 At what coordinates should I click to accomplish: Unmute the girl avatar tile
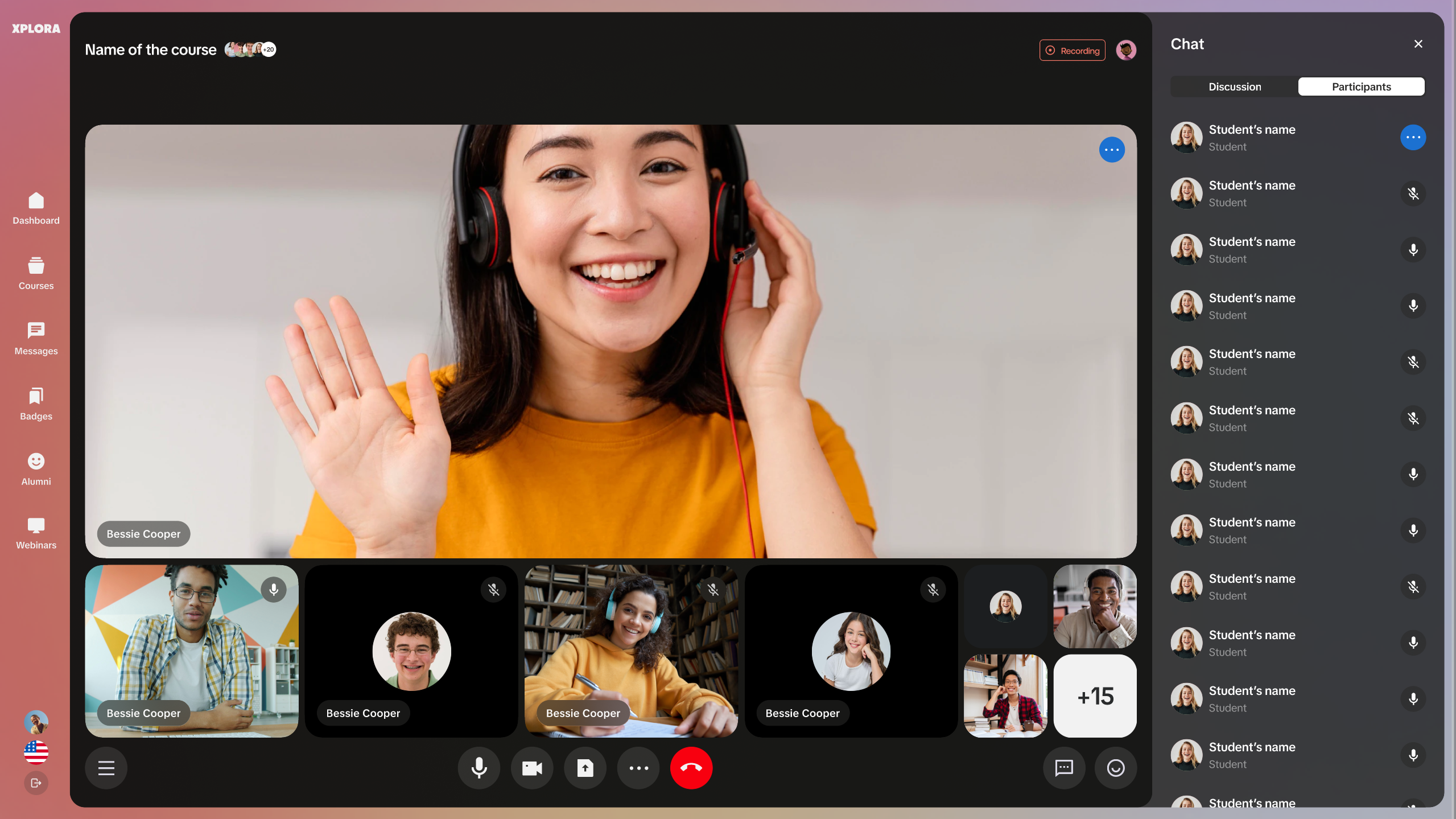click(x=933, y=590)
